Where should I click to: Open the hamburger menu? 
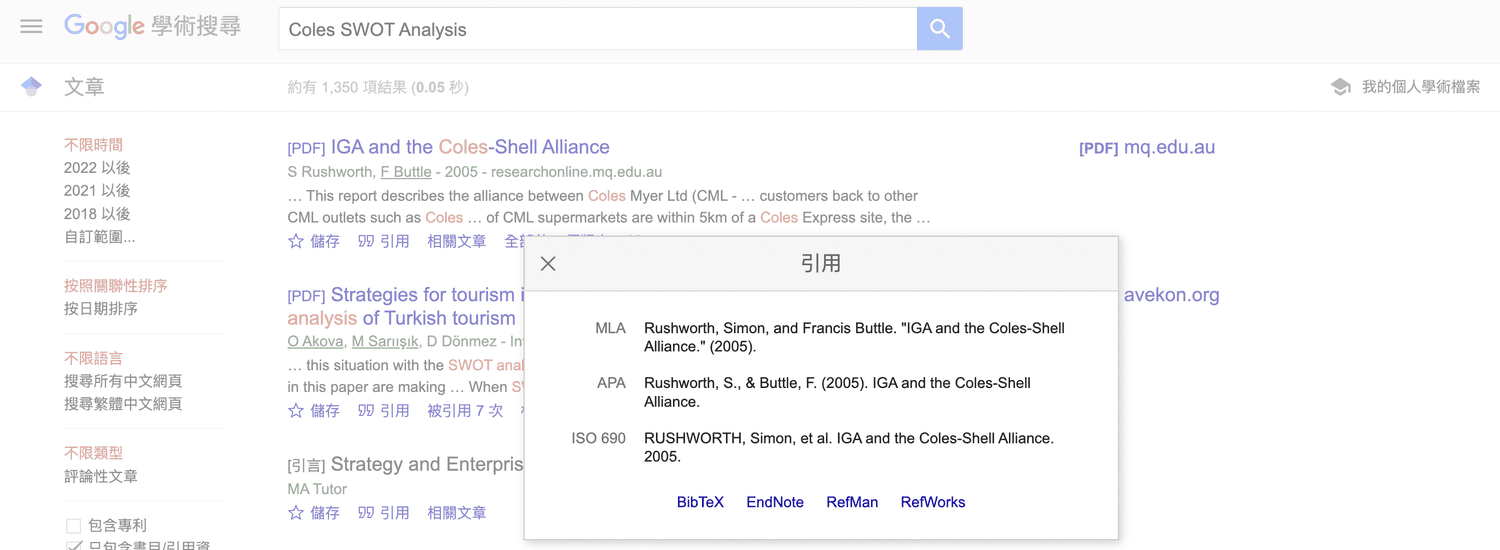(x=31, y=27)
